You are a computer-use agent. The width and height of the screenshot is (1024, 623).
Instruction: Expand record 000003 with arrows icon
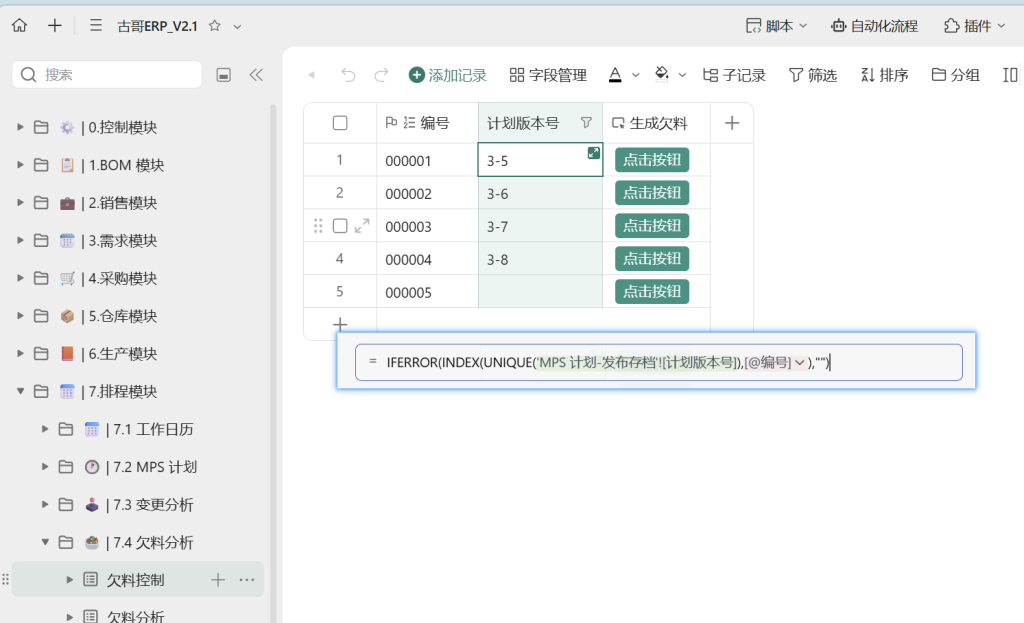362,226
